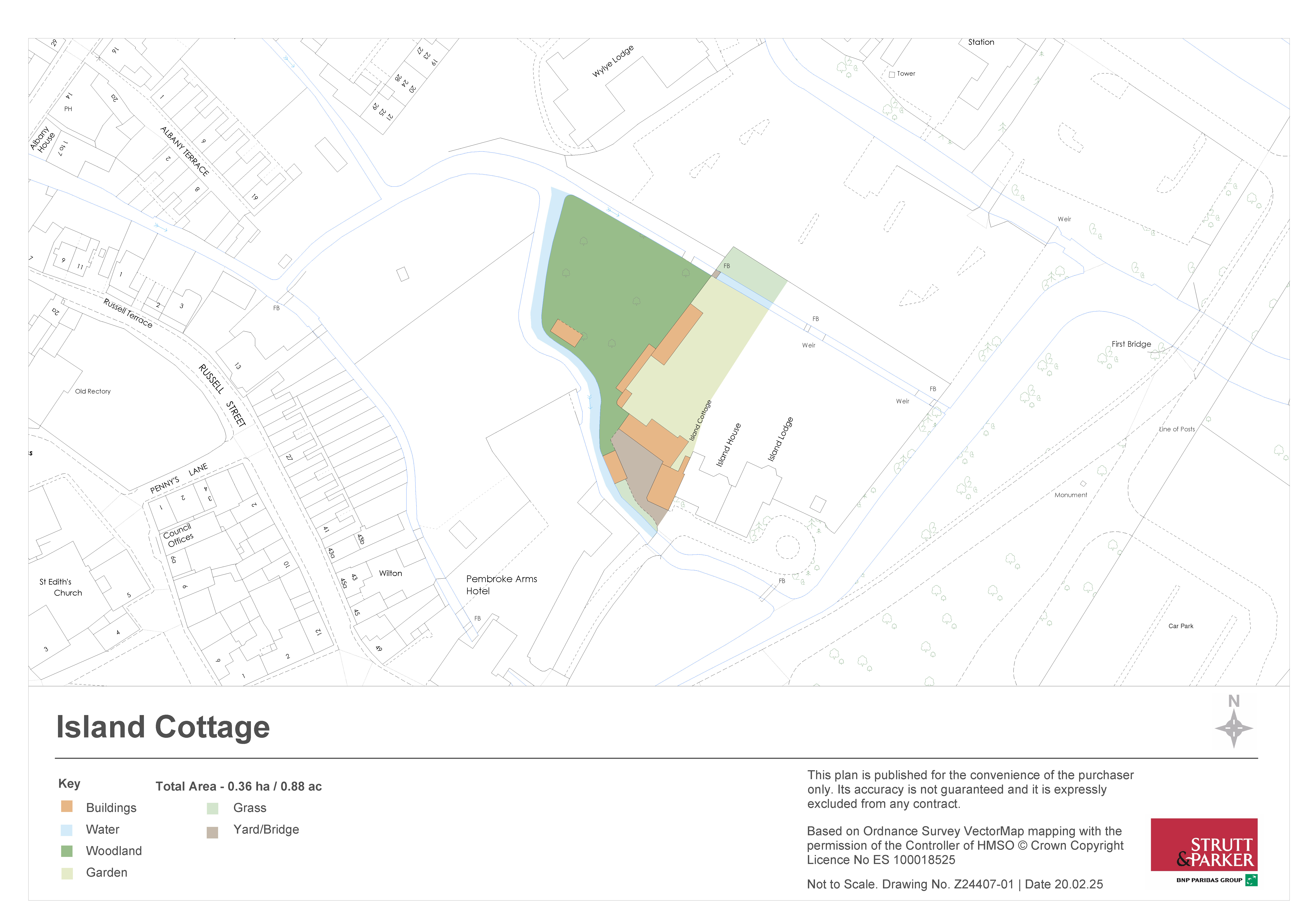Click the BNP Paribas green square logo

[1252, 880]
